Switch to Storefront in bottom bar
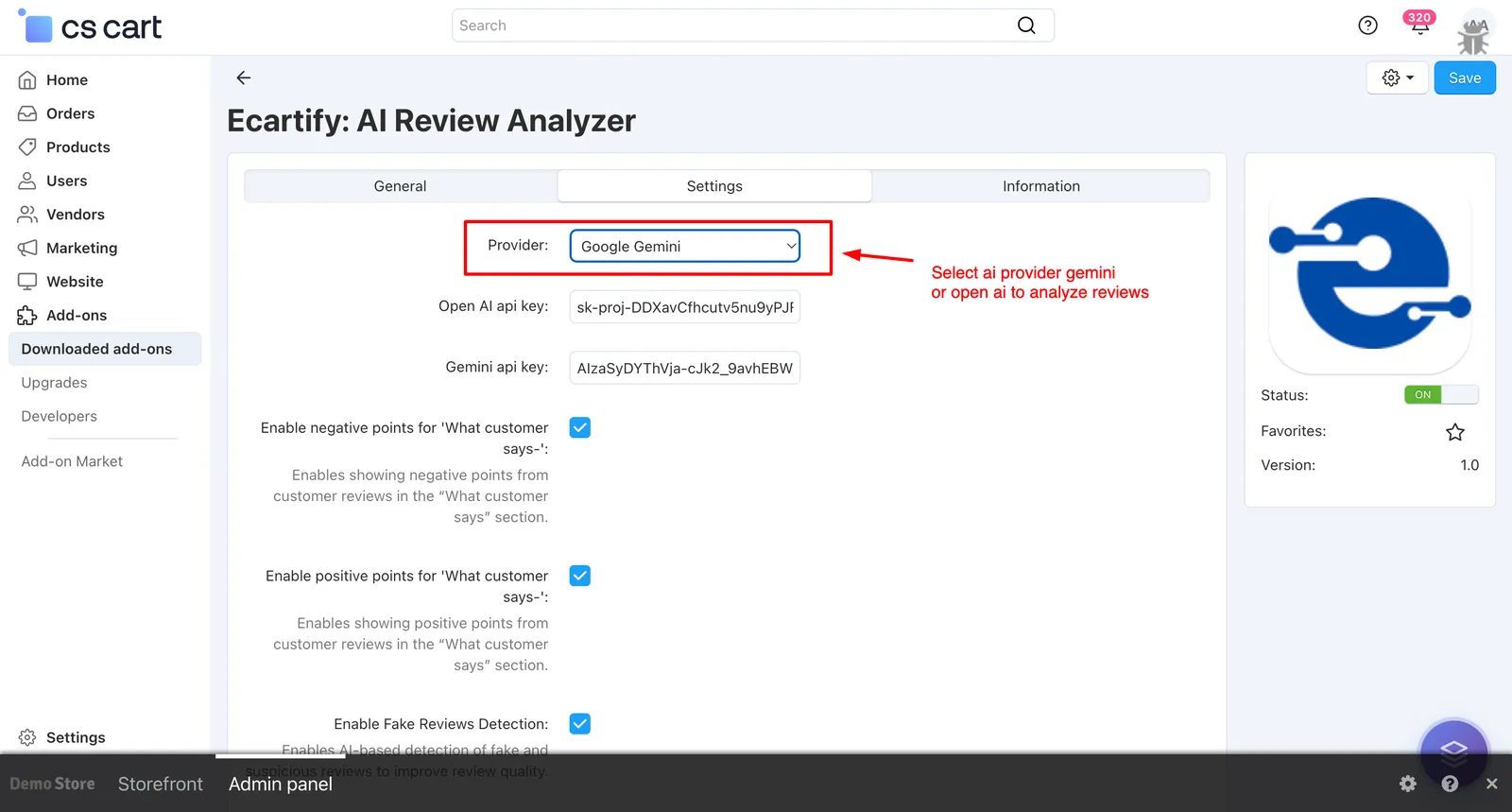This screenshot has width=1512, height=812. click(x=161, y=784)
